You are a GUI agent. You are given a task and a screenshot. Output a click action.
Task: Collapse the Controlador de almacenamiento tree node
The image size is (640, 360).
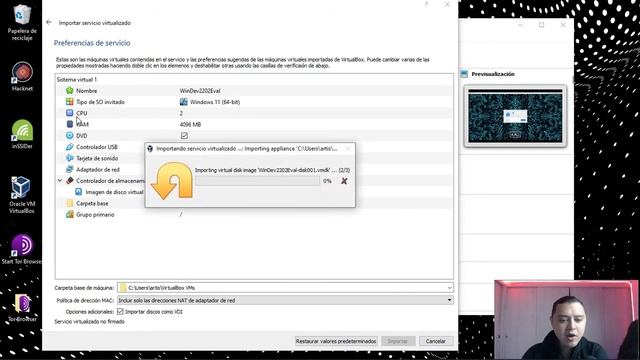click(x=60, y=180)
